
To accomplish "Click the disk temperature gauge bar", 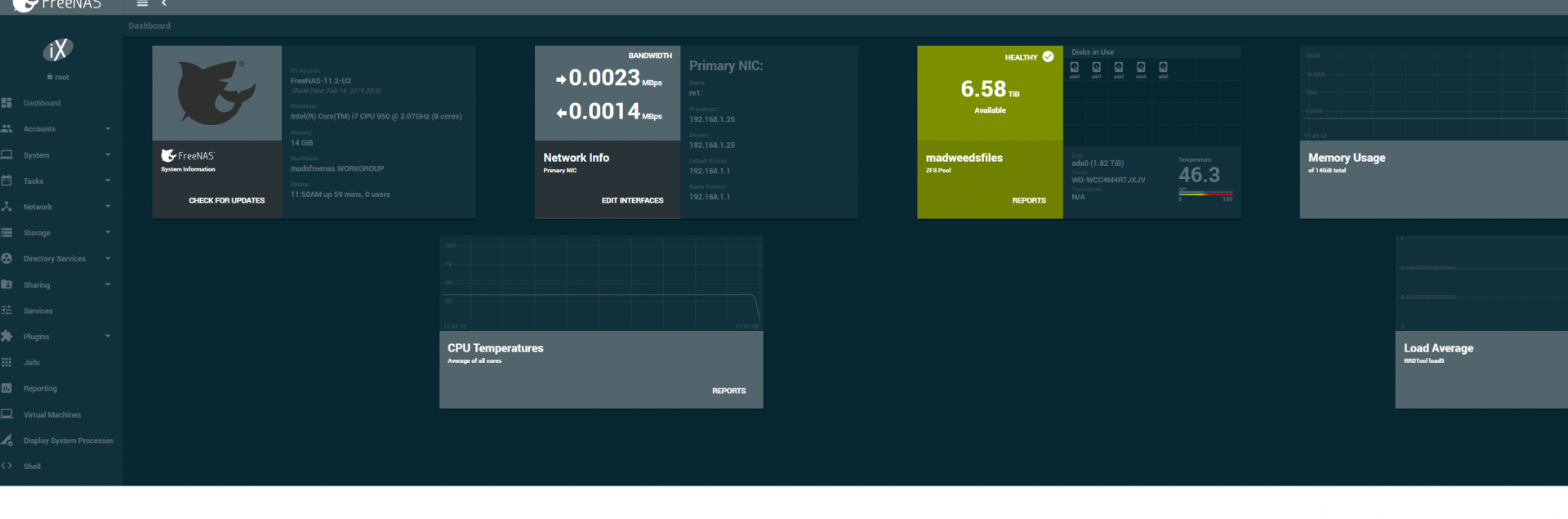I will [1205, 194].
